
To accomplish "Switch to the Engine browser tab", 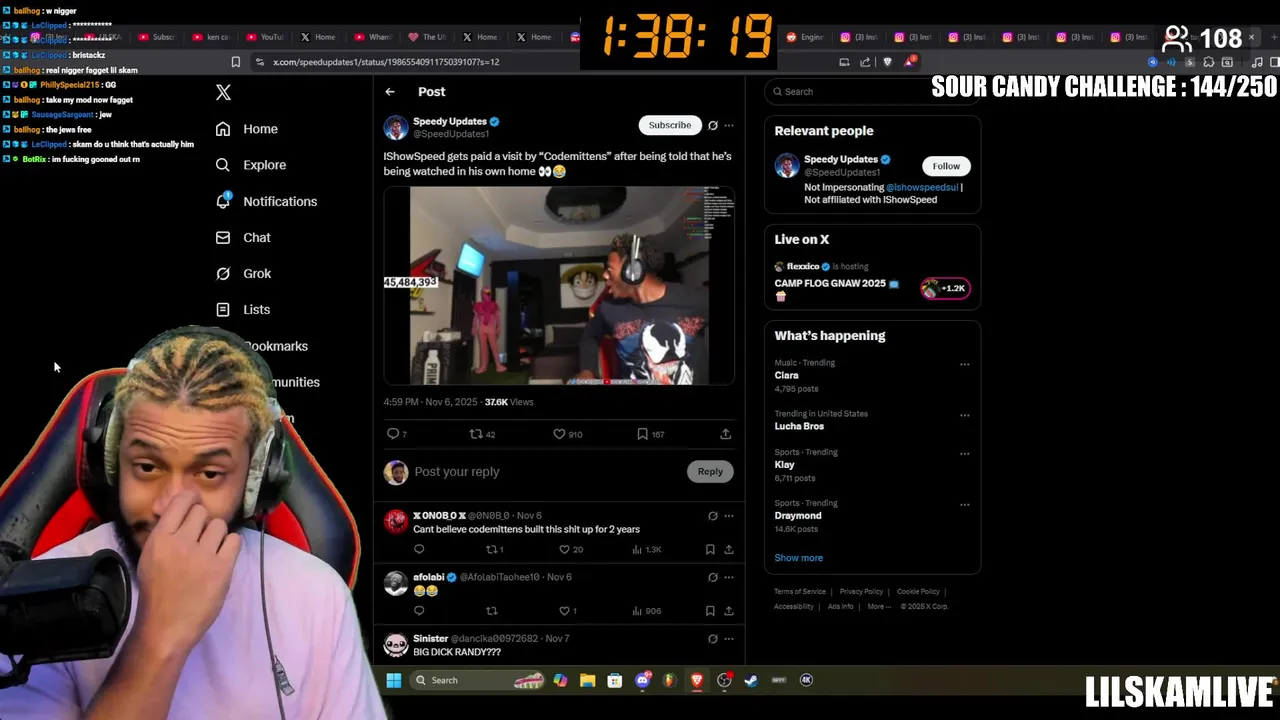I will [x=805, y=37].
